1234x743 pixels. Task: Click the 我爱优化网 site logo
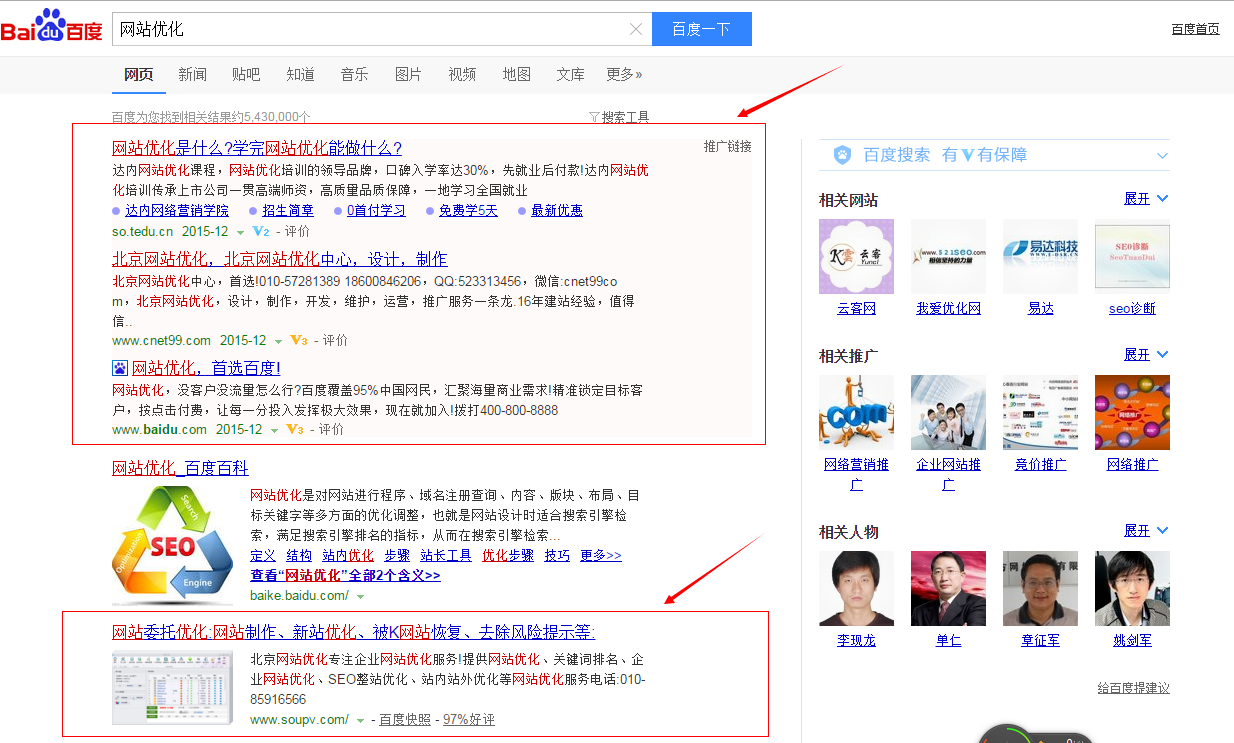click(948, 257)
